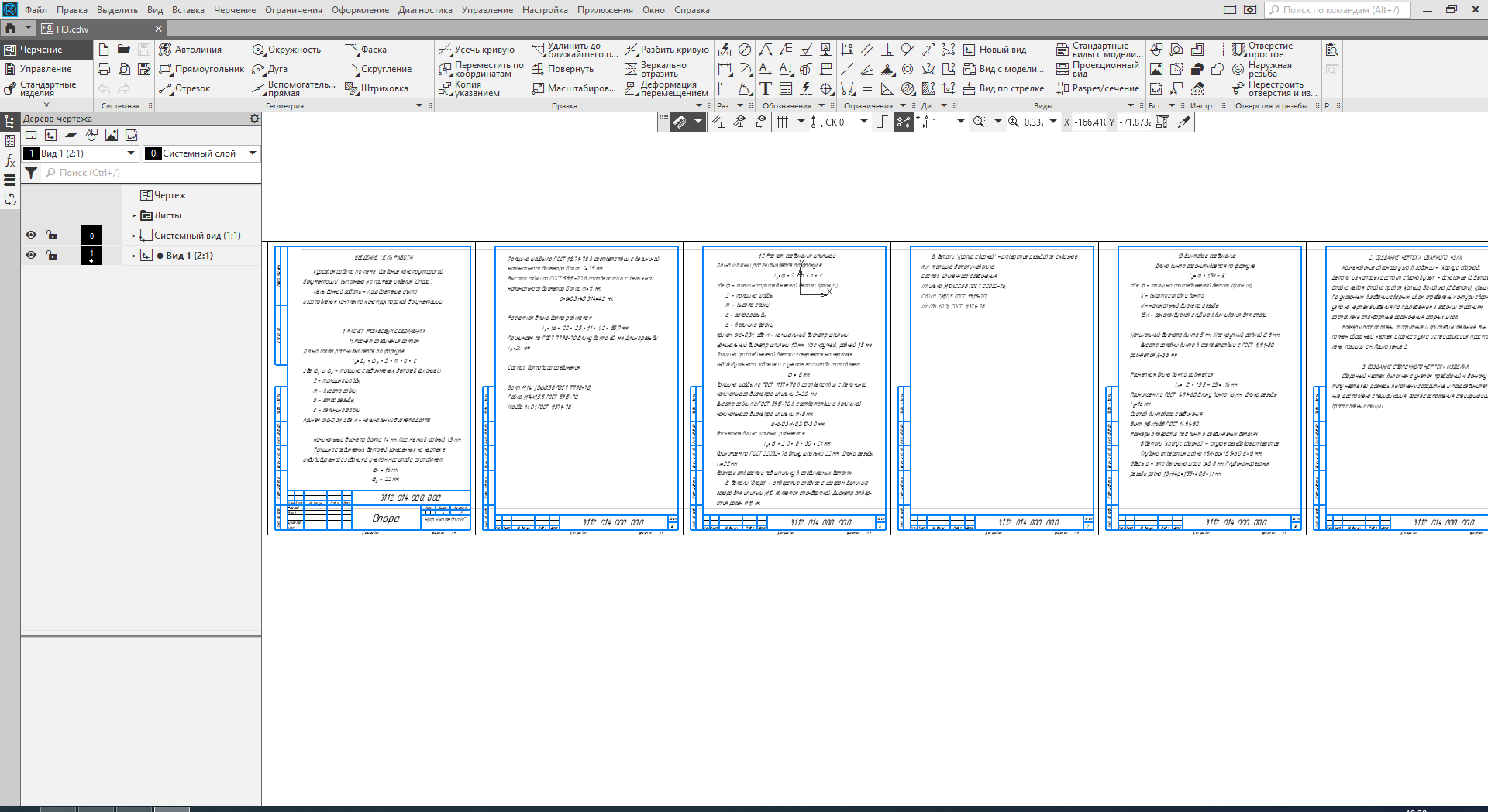The width and height of the screenshot is (1488, 812).
Task: Open the Системный слой layer dropdown
Action: pyautogui.click(x=252, y=153)
